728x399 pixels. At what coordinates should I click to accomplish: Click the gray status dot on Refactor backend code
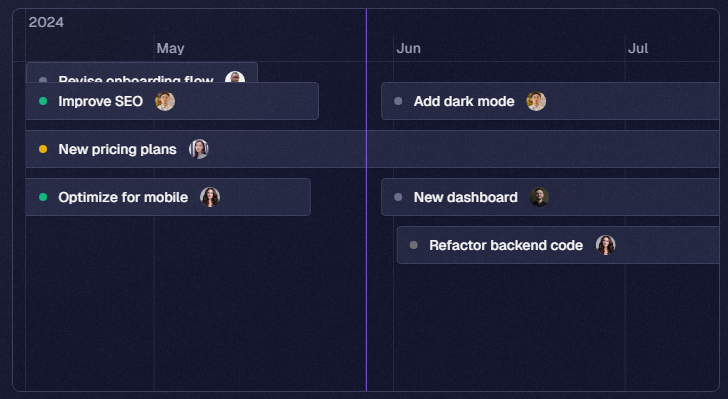tap(414, 245)
